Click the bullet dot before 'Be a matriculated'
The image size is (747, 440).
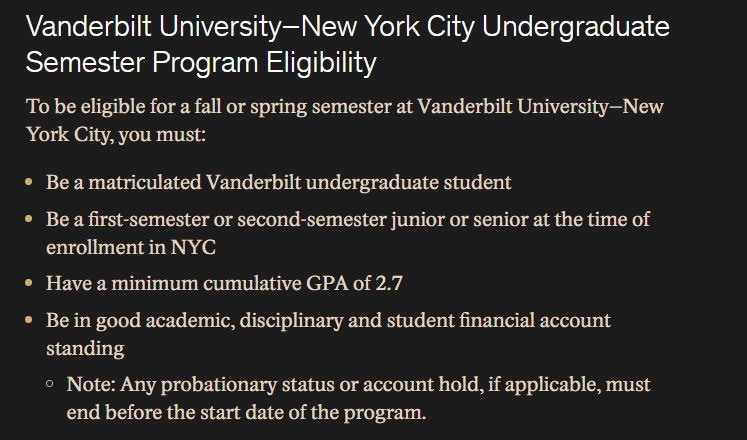point(29,184)
